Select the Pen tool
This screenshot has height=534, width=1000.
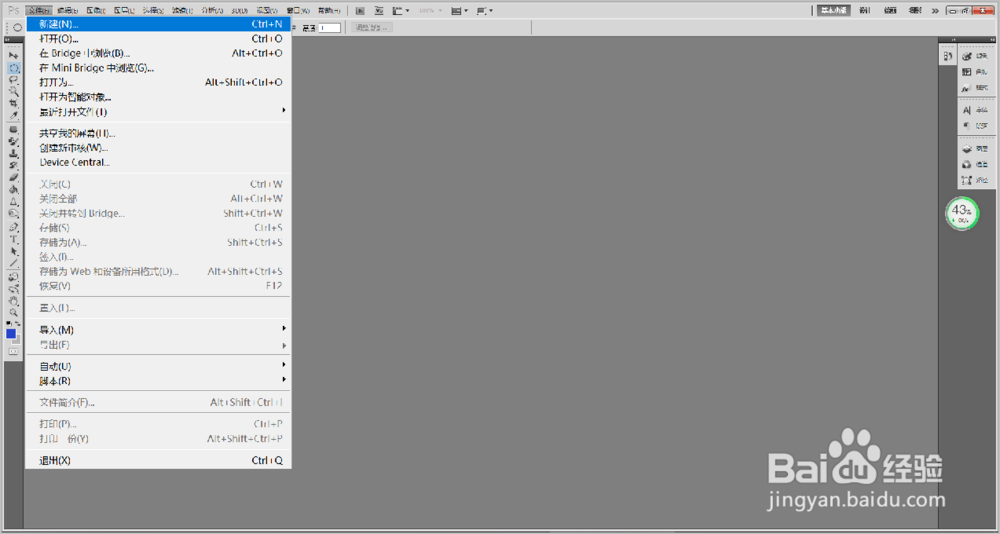point(13,227)
